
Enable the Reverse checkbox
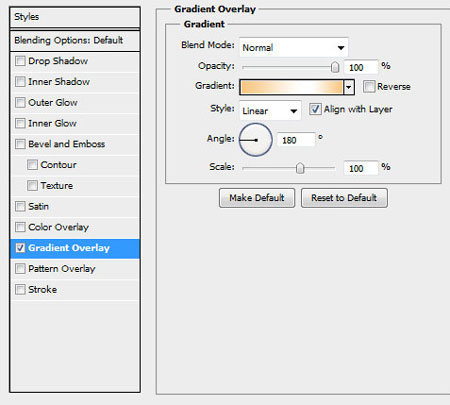[x=369, y=86]
